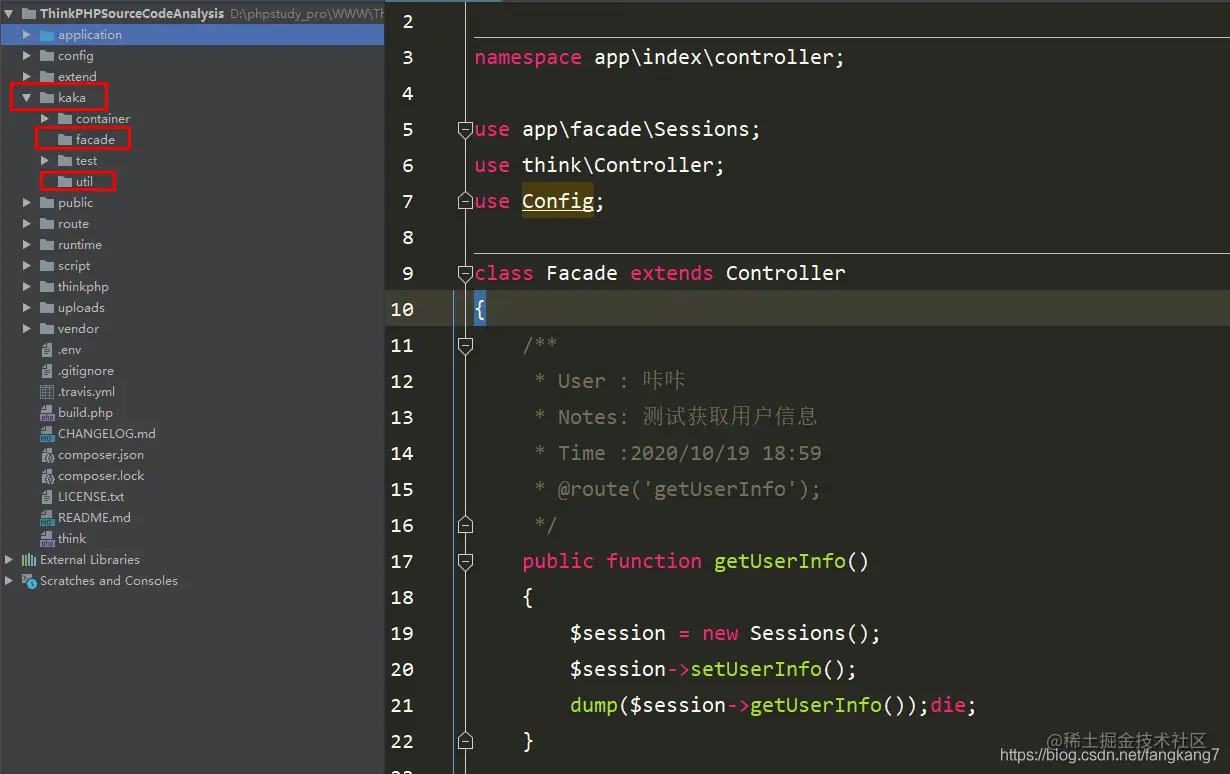Expand the container folder arrow
Image resolution: width=1230 pixels, height=774 pixels.
click(x=46, y=119)
